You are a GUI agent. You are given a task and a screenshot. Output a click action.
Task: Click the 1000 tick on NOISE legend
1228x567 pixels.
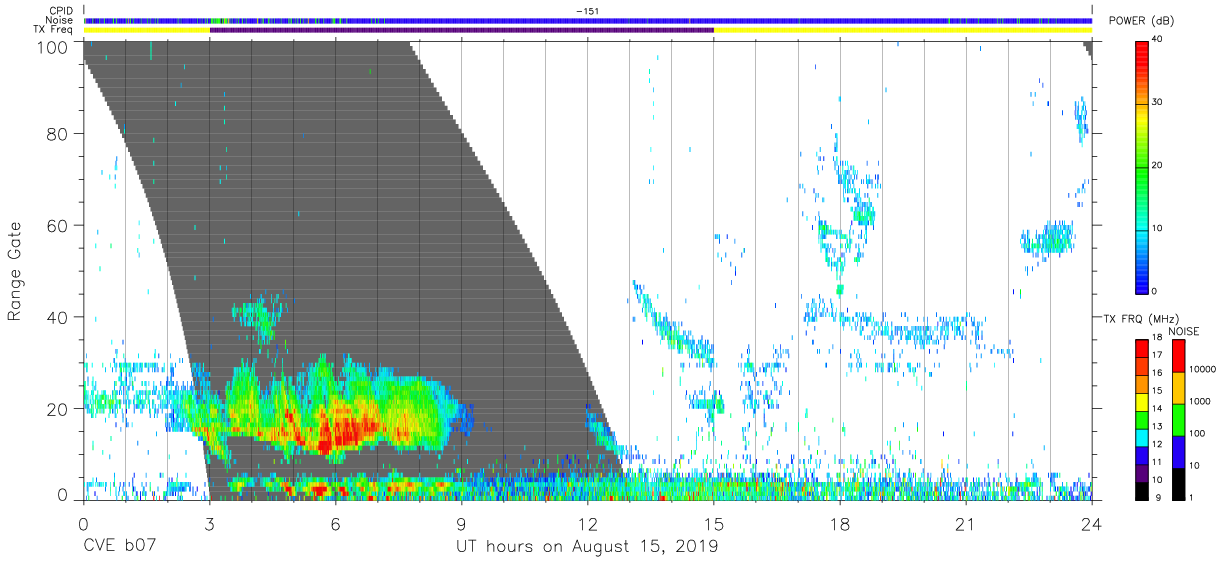pyautogui.click(x=1201, y=401)
